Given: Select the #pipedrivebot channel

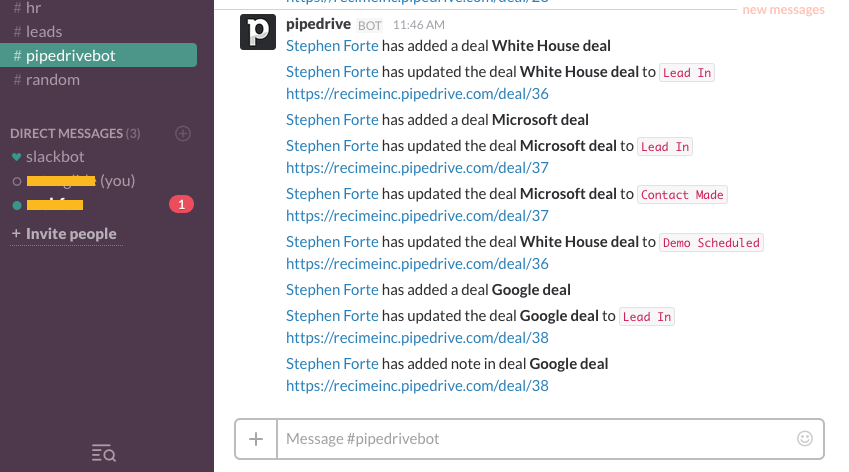Looking at the screenshot, I should point(70,56).
